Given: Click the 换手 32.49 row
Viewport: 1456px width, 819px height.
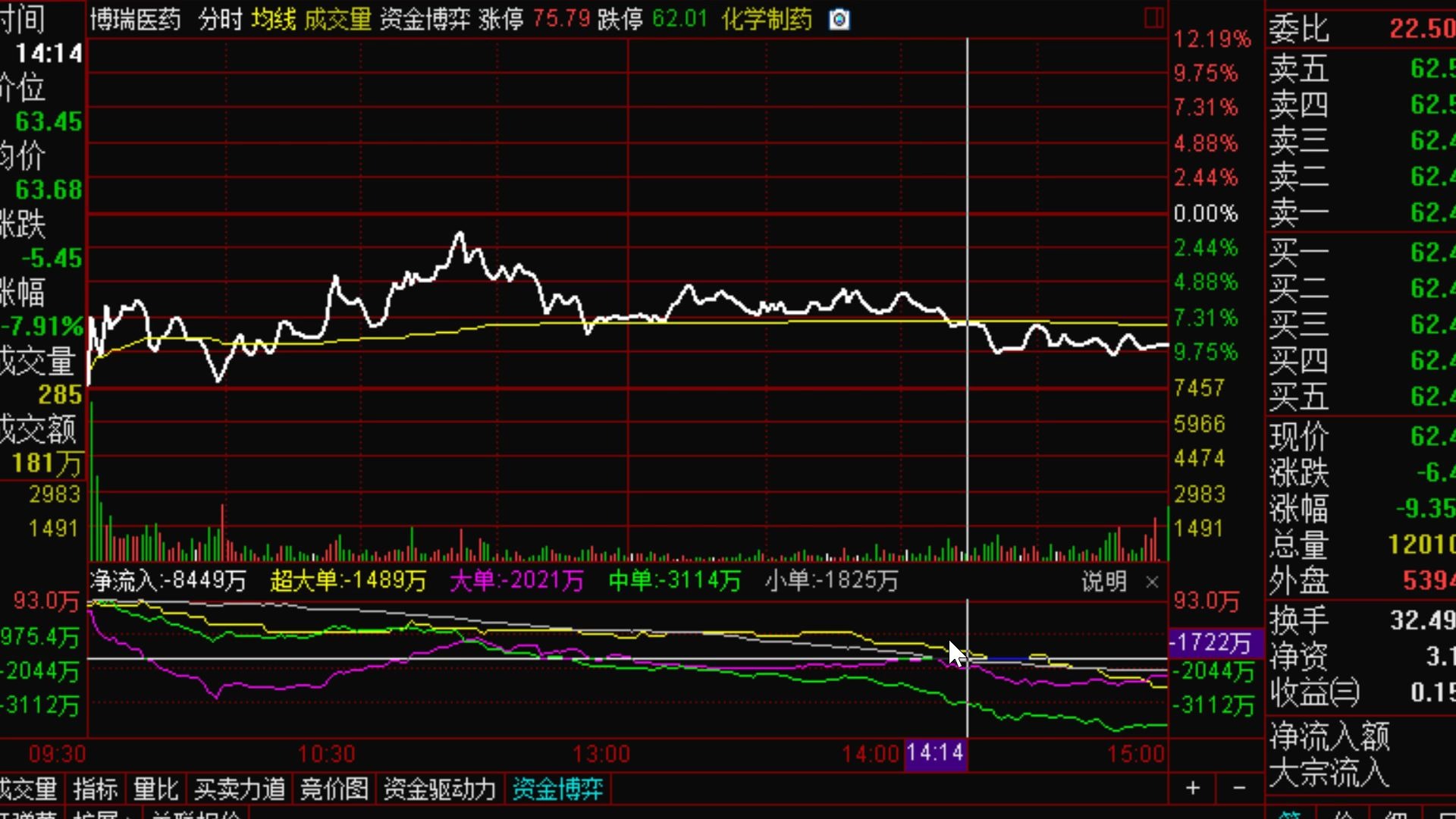Looking at the screenshot, I should pyautogui.click(x=1361, y=621).
